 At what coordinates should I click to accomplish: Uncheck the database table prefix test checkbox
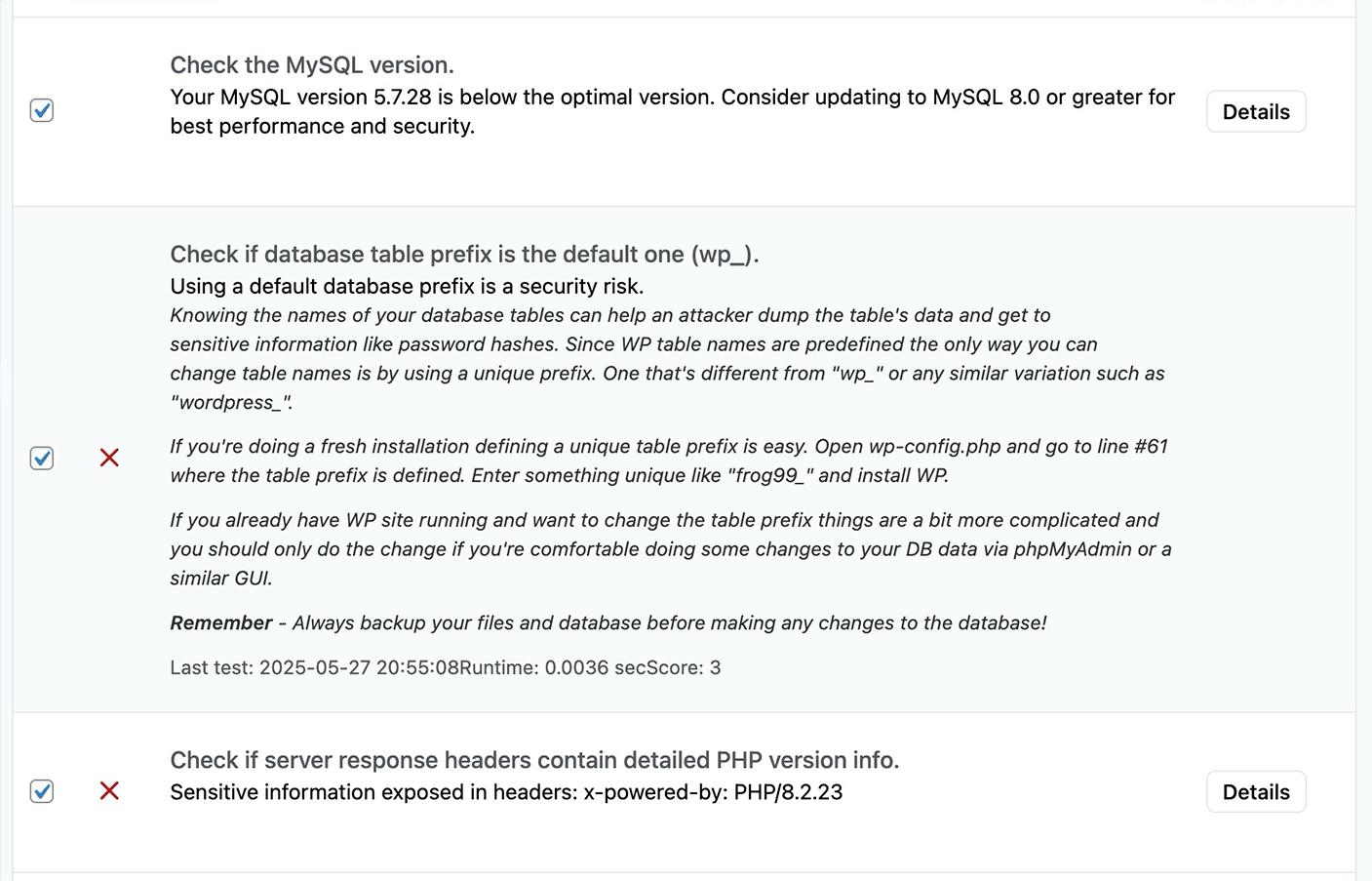(41, 458)
